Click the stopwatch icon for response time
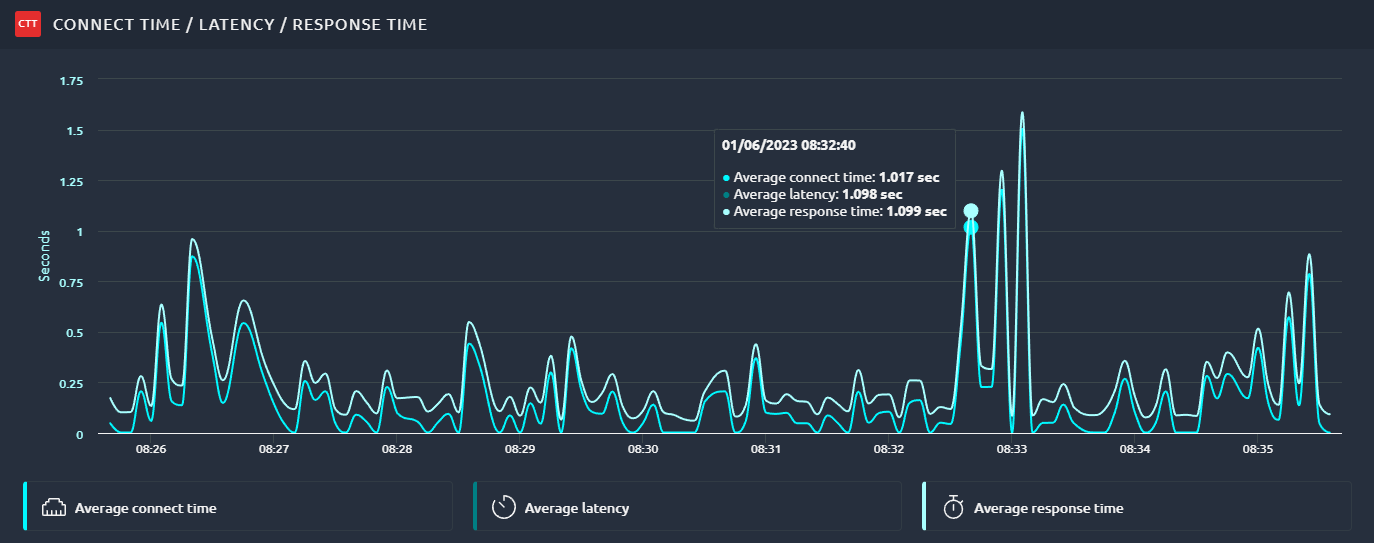This screenshot has width=1374, height=543. 953,507
